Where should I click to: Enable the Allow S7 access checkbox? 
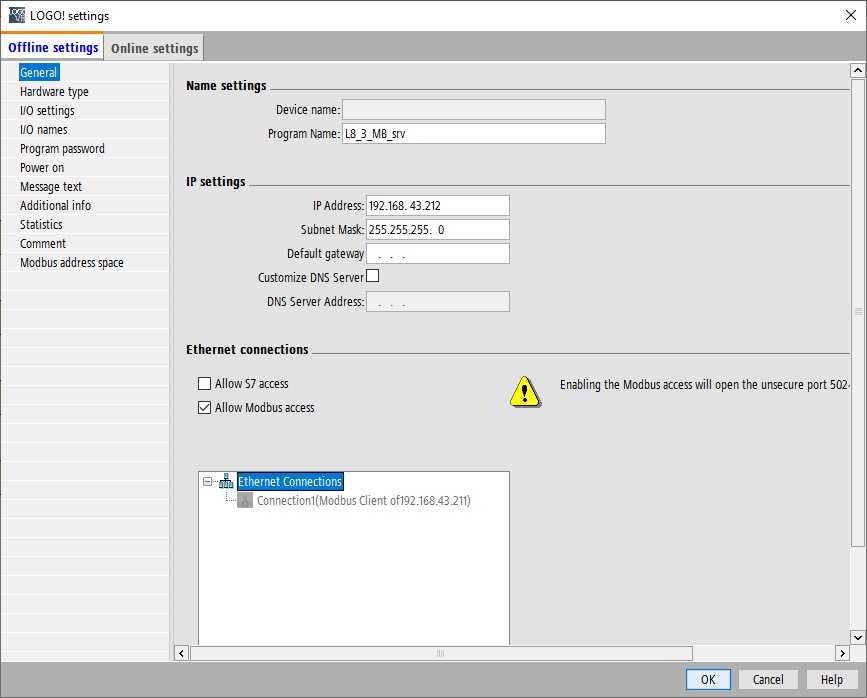[205, 383]
